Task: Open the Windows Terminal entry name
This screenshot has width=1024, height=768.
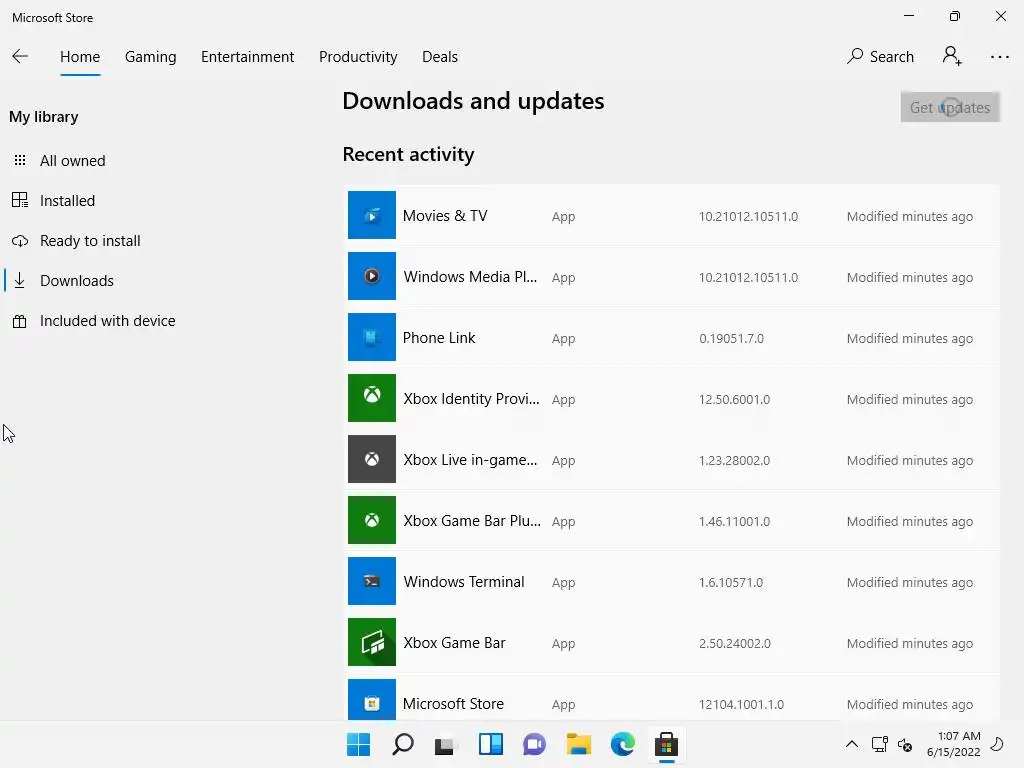Action: pyautogui.click(x=464, y=582)
